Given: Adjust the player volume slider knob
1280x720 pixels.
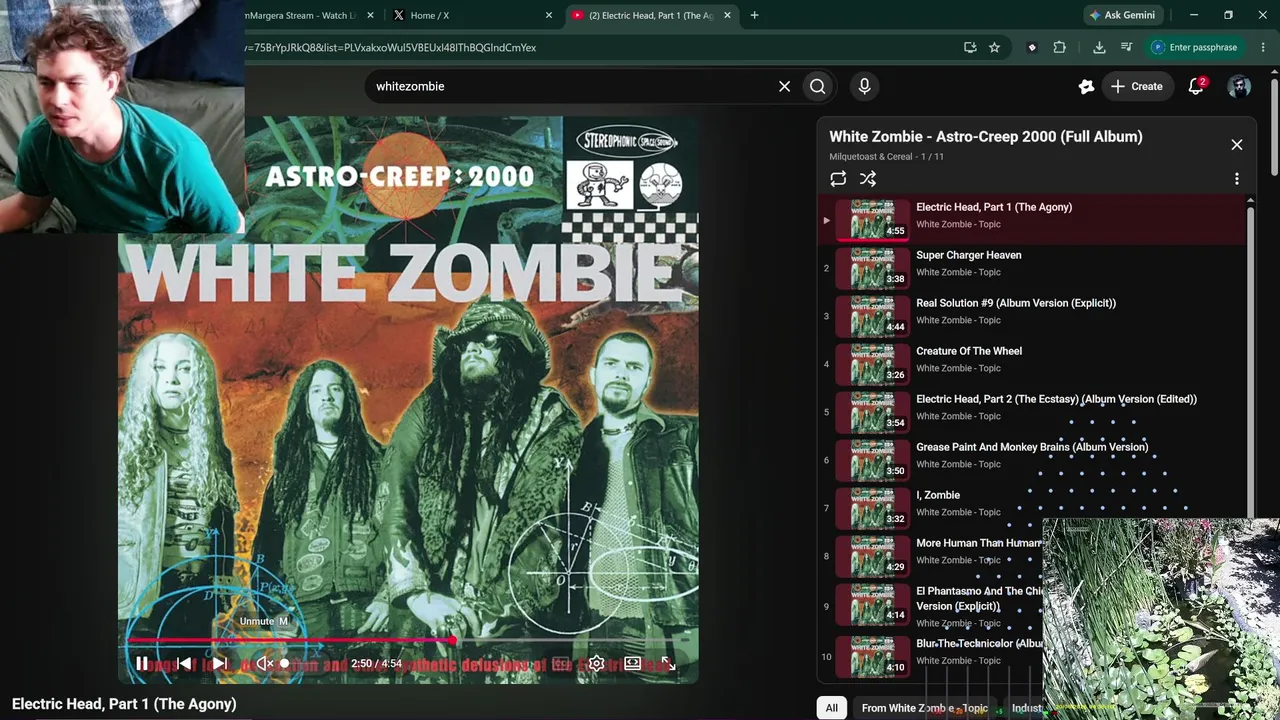Looking at the screenshot, I should pos(284,663).
